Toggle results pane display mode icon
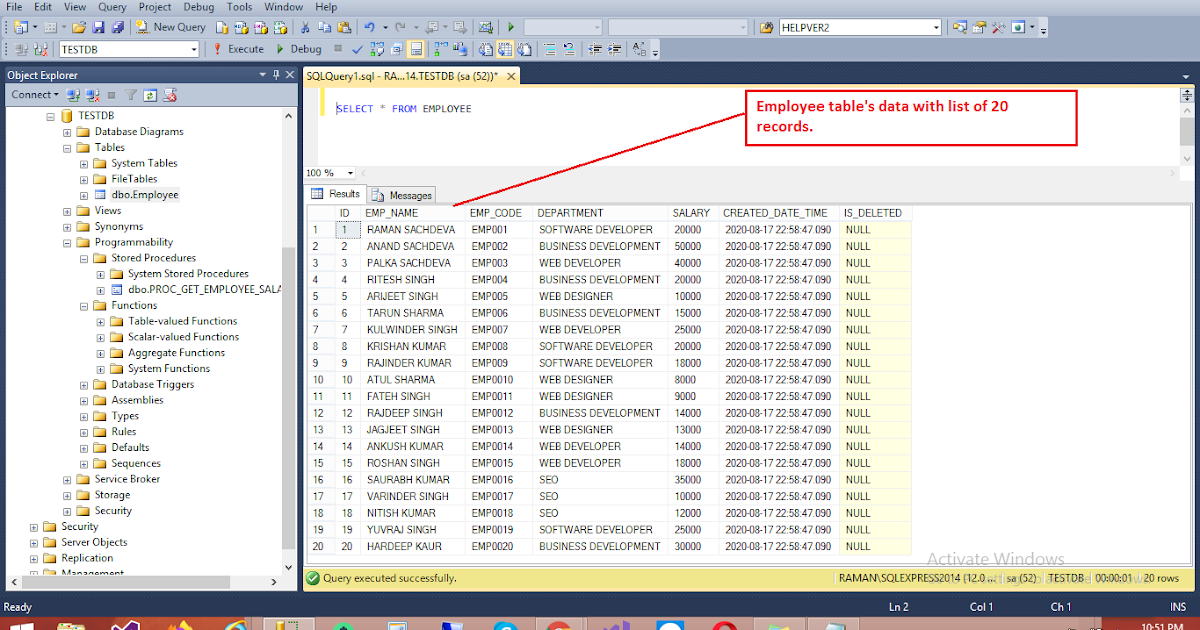Viewport: 1200px width, 630px height. [415, 48]
